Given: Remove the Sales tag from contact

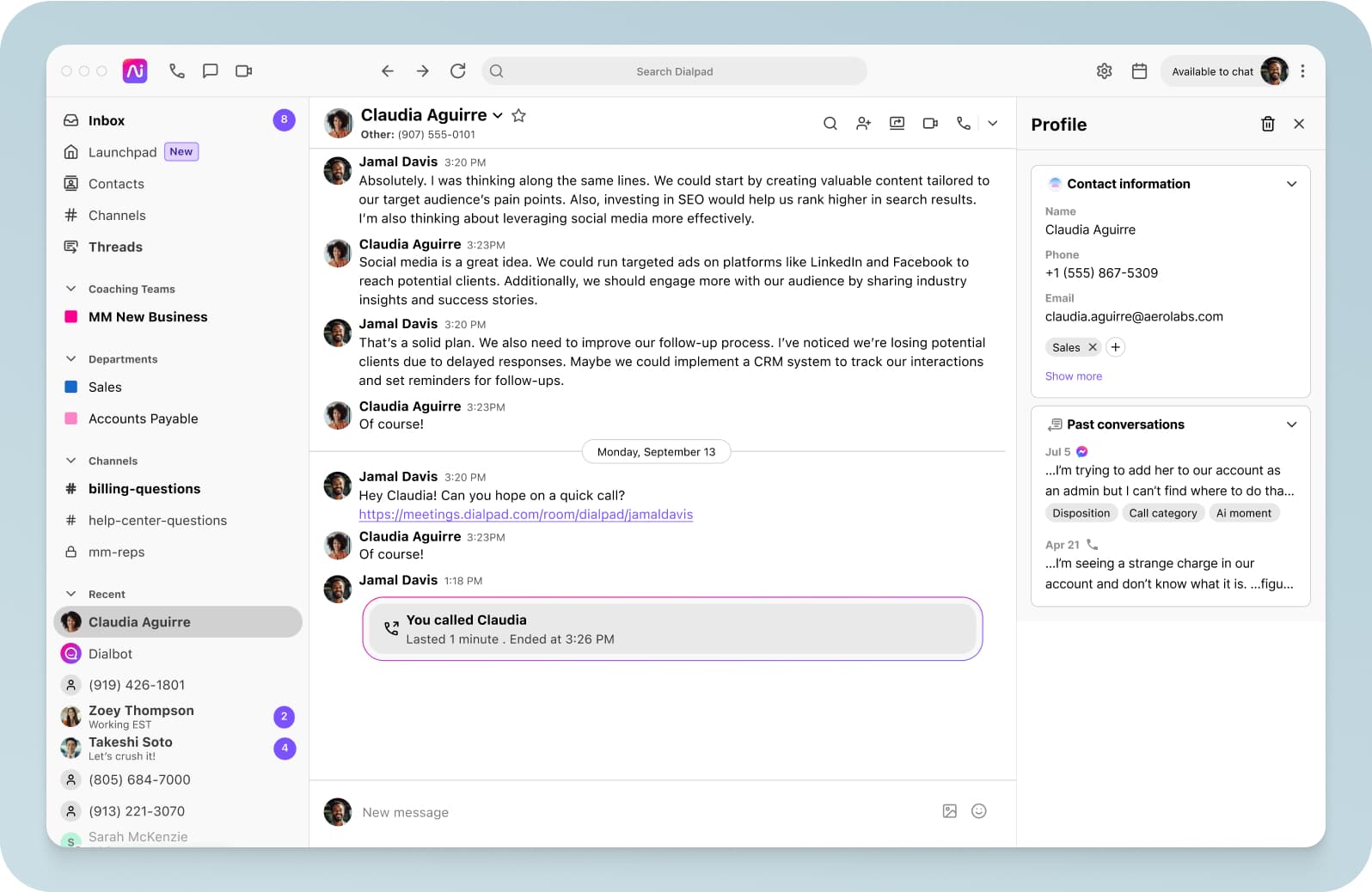Looking at the screenshot, I should [1093, 347].
